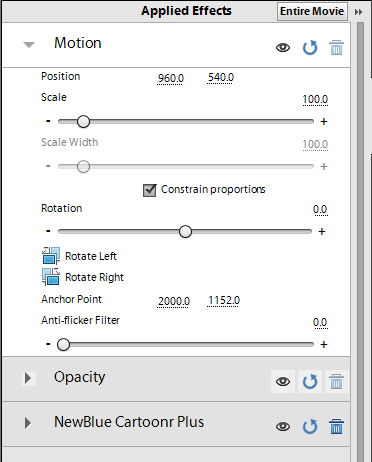Click the Rotation slider handle
The width and height of the screenshot is (372, 462).
(185, 231)
